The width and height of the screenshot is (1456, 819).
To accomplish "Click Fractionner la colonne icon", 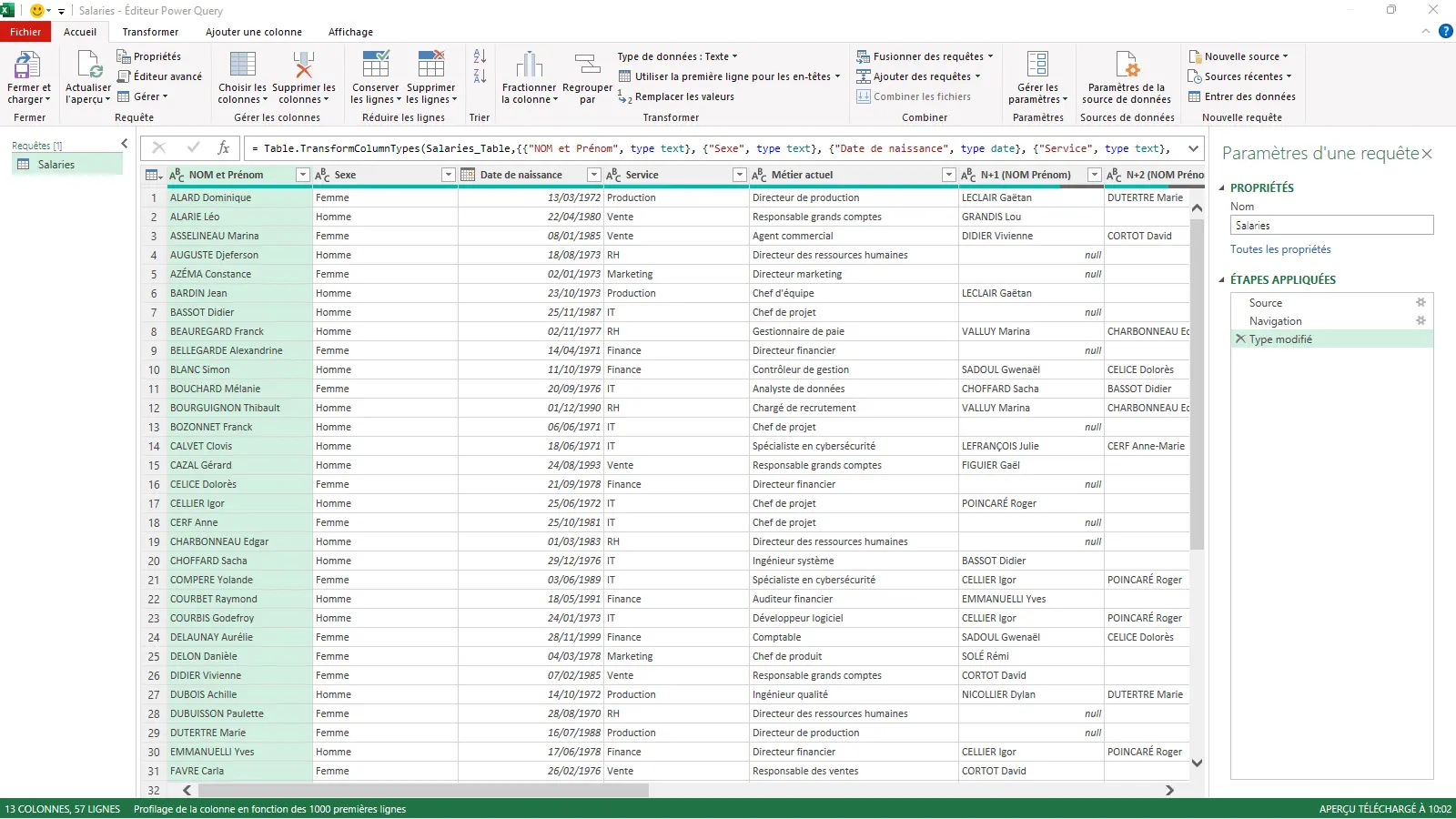I will point(530,65).
